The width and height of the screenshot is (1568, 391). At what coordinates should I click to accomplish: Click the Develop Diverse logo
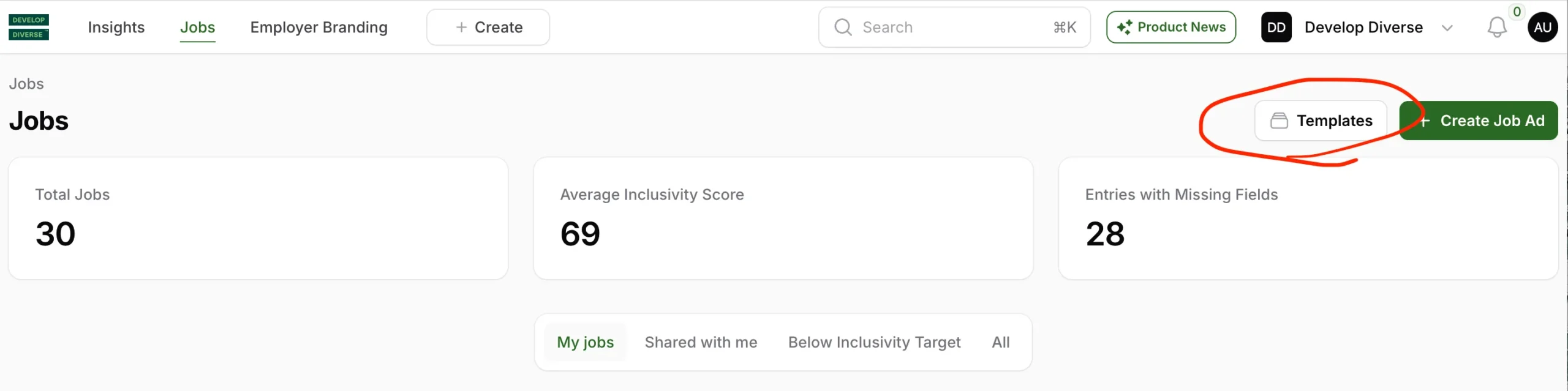pos(29,28)
